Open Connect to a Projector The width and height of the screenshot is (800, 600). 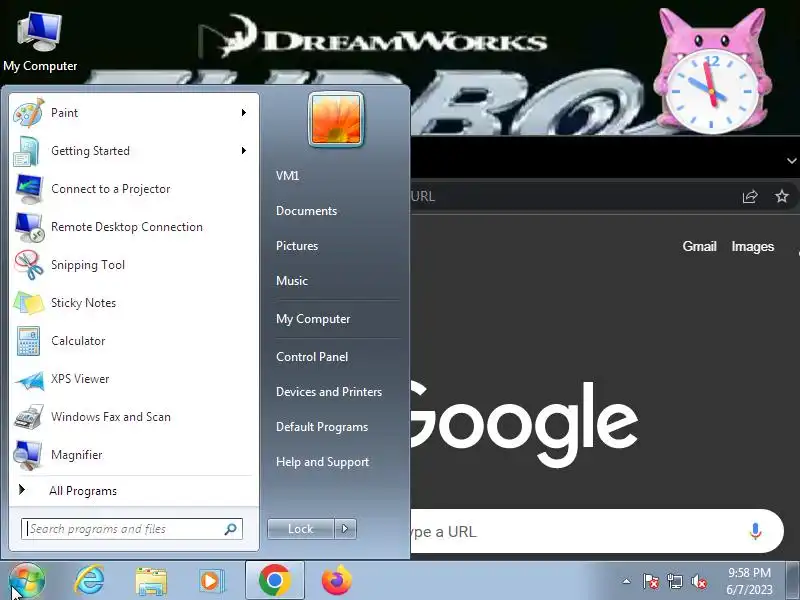(134, 189)
